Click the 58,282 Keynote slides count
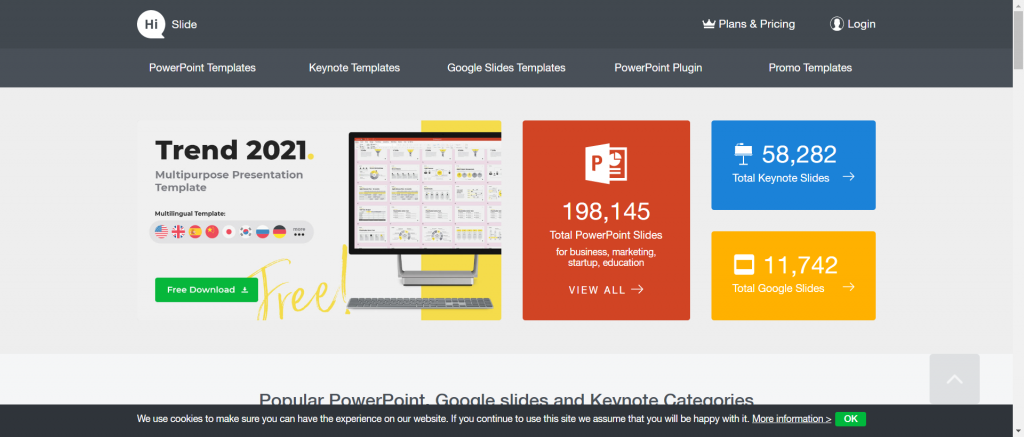The height and width of the screenshot is (437, 1024). pyautogui.click(x=799, y=155)
